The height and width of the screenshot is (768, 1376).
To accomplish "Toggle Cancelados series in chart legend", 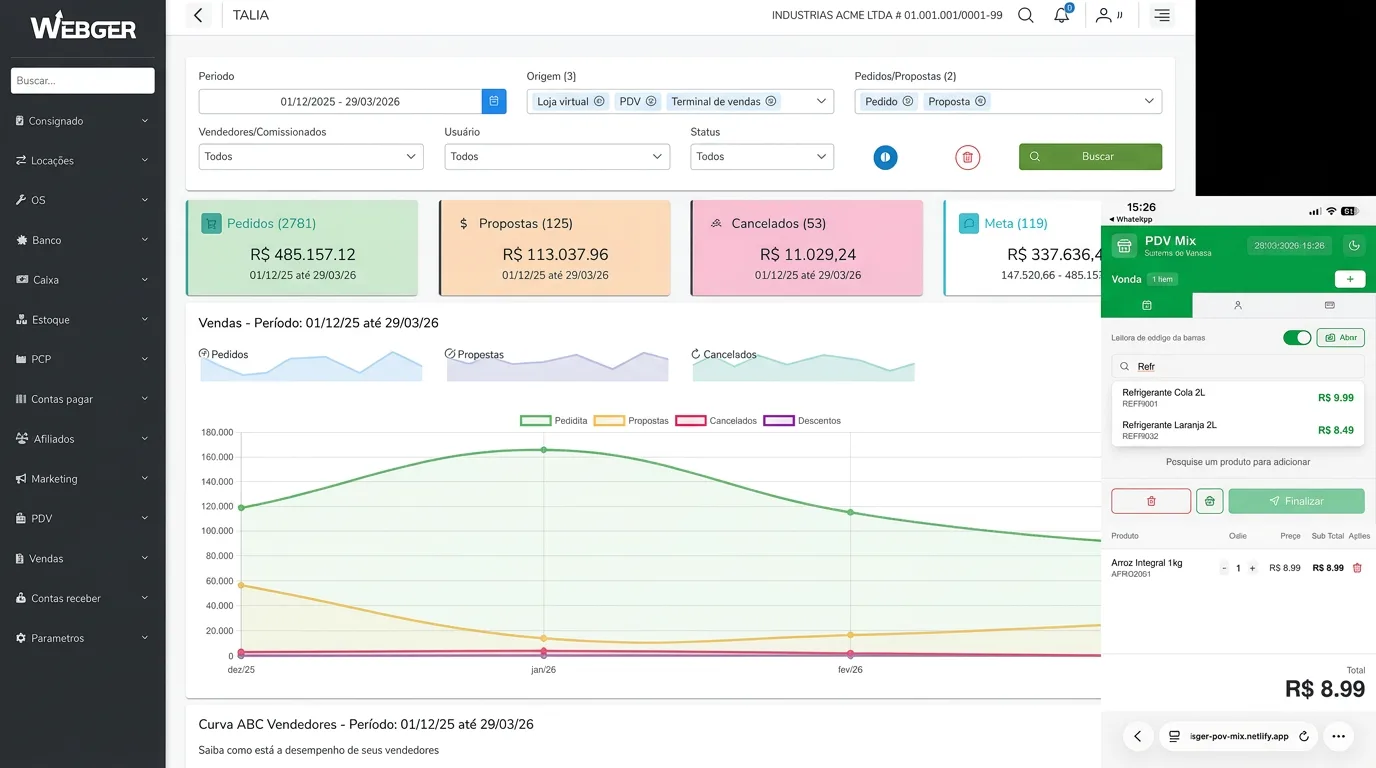I will point(716,421).
